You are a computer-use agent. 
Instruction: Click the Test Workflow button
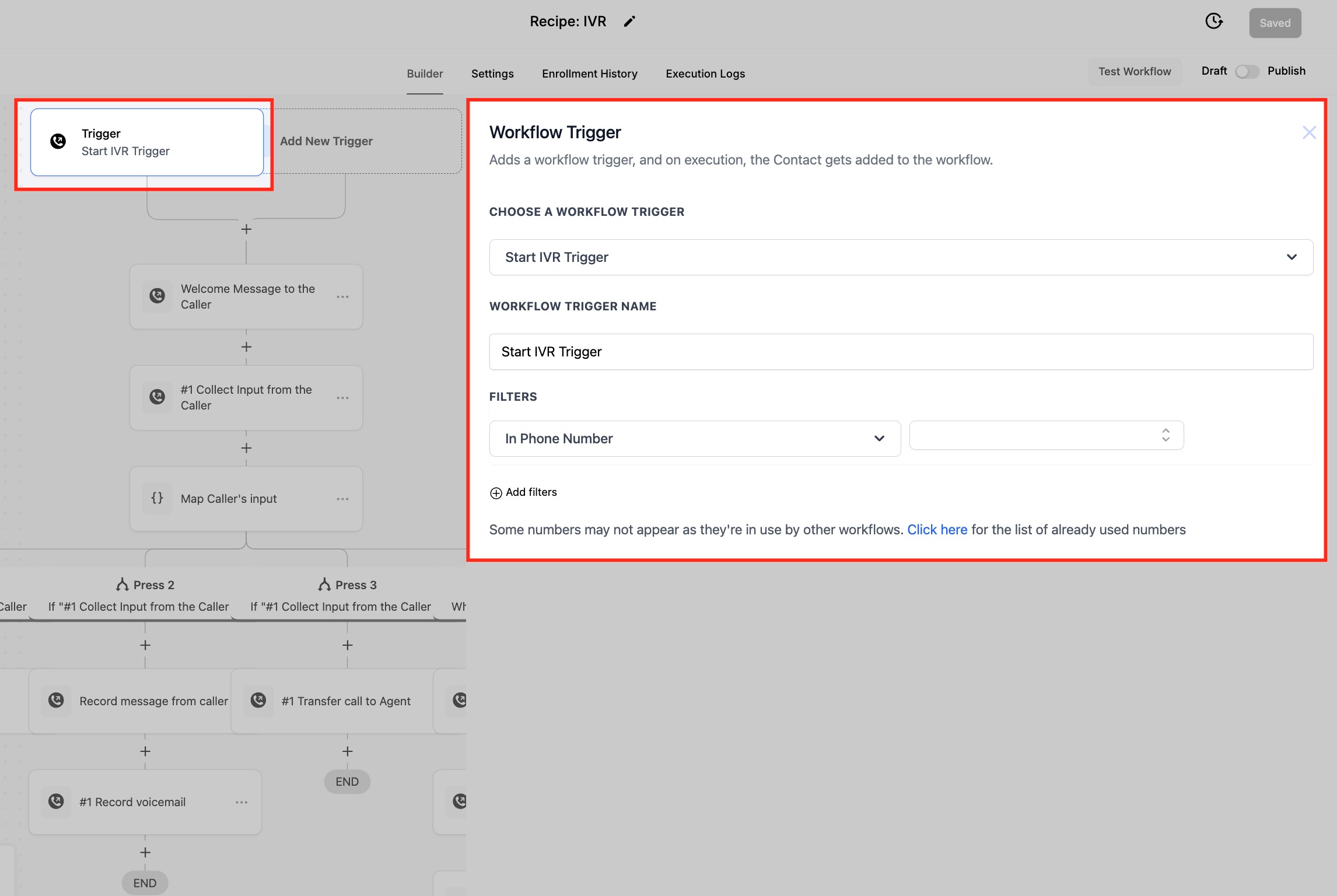pos(1134,71)
